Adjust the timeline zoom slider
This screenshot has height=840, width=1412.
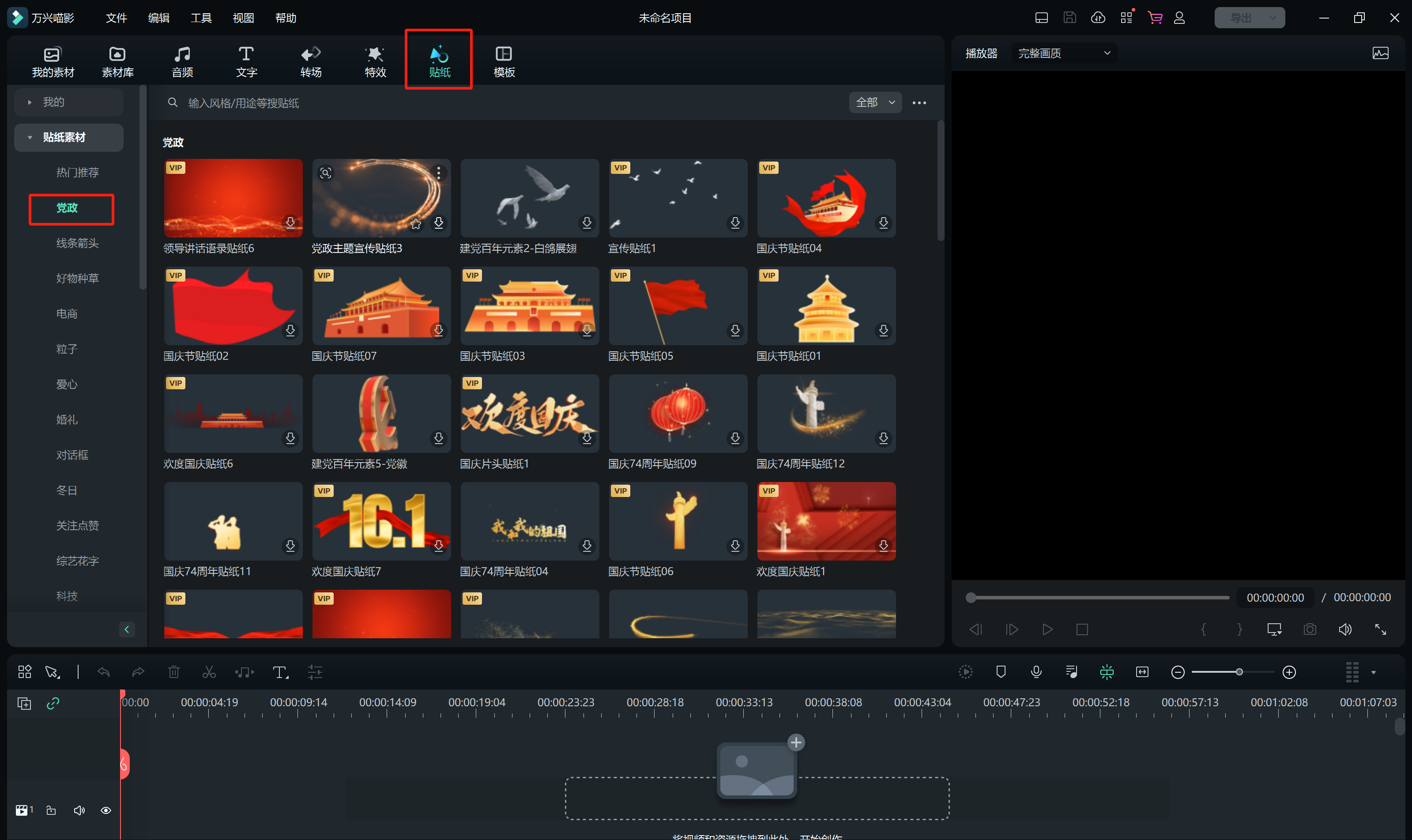click(1239, 672)
